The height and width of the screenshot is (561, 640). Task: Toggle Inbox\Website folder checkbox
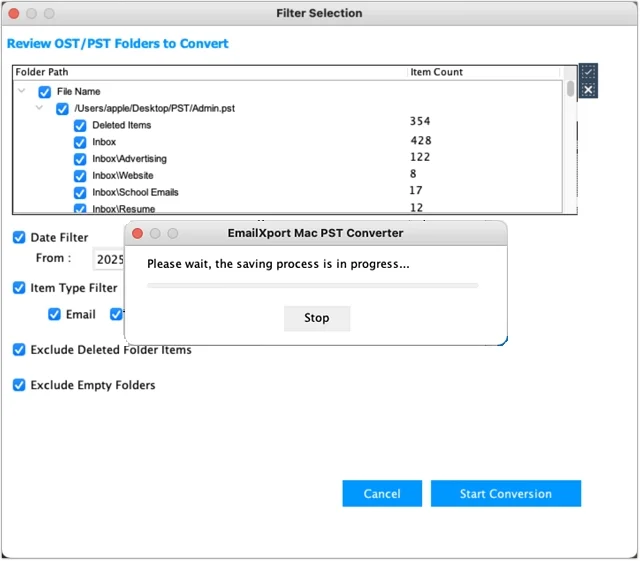[x=80, y=176]
